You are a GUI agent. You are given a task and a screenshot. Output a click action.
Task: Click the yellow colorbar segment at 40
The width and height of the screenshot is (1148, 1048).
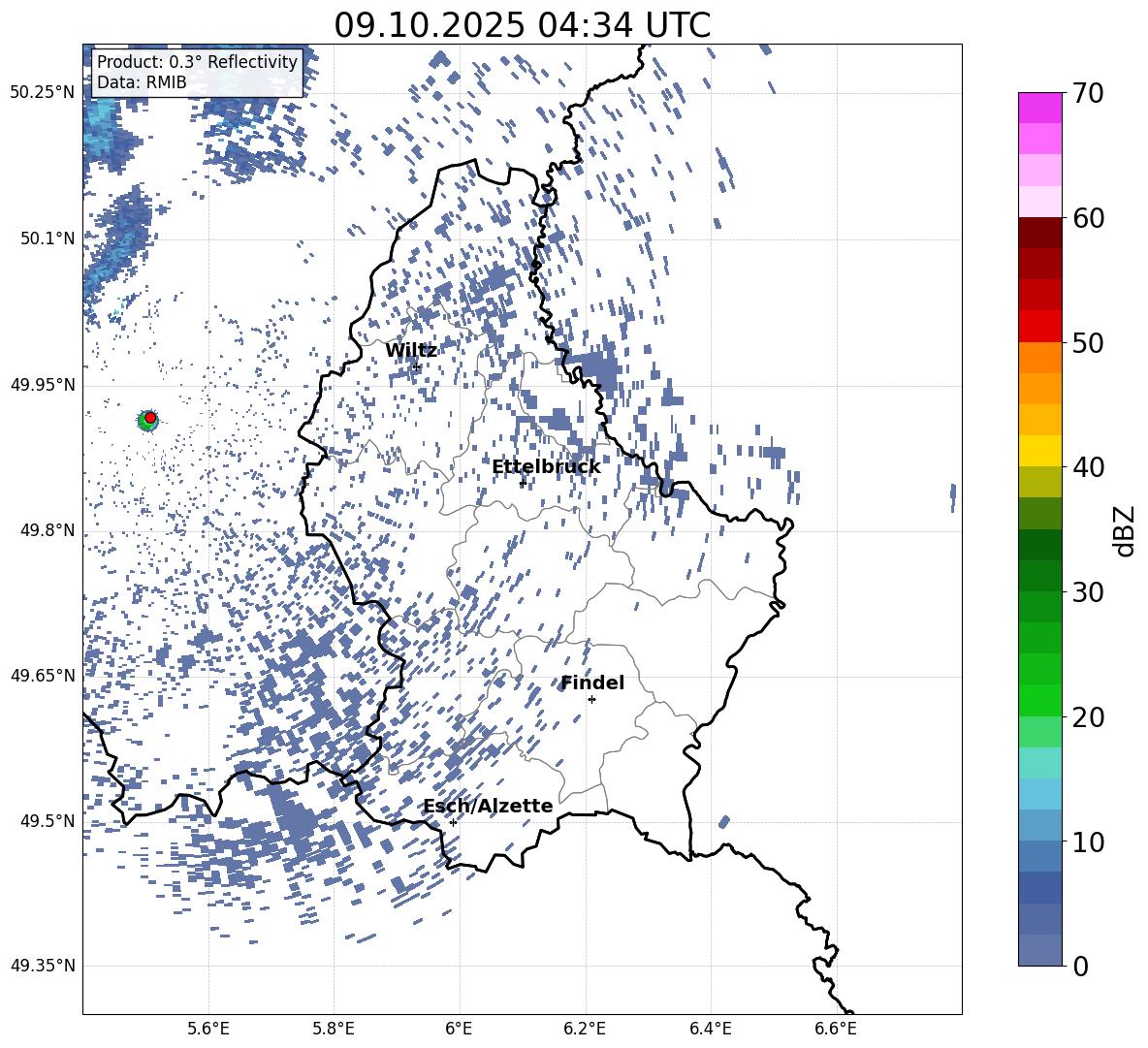[x=1039, y=452]
